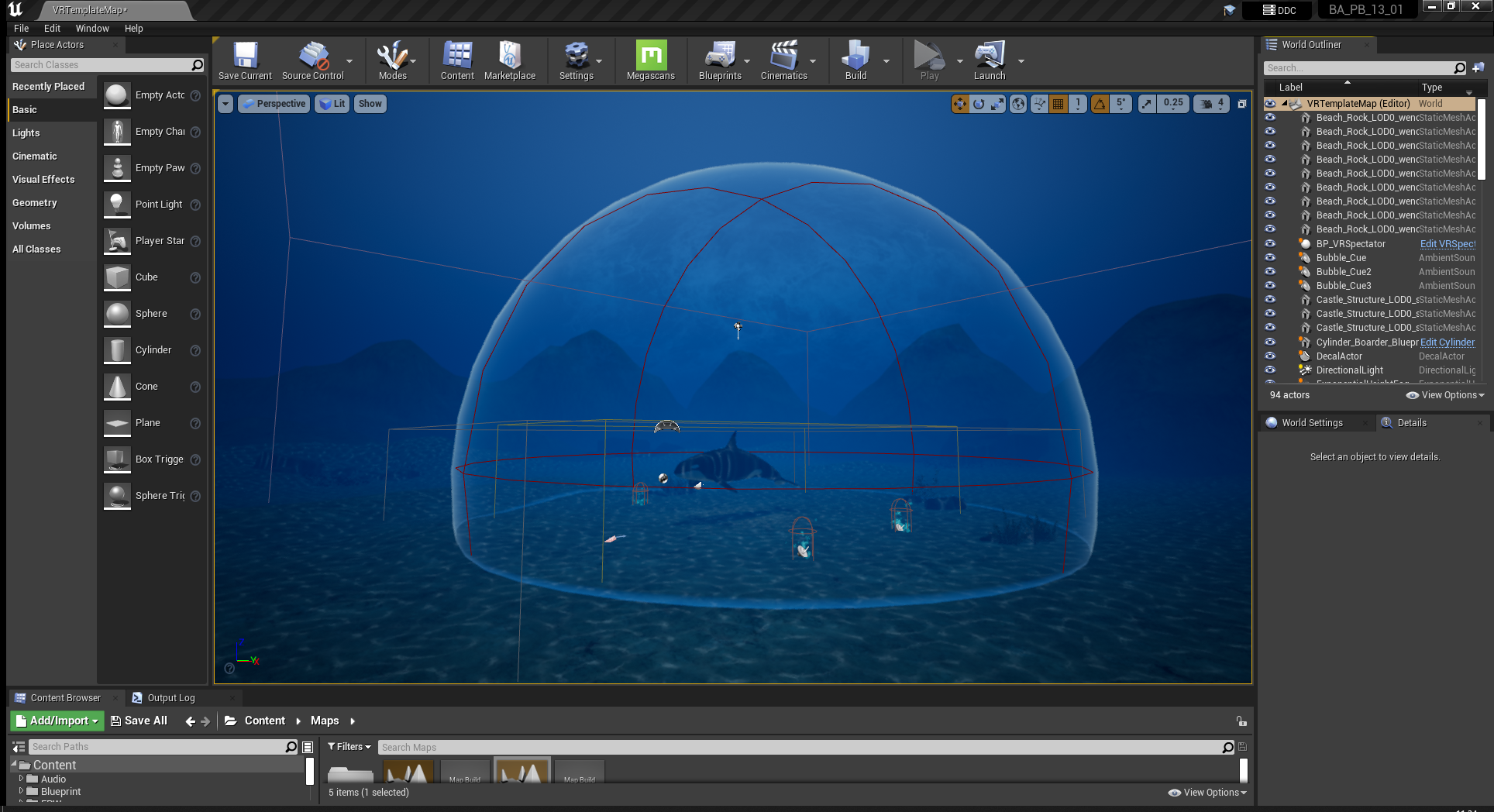Select the scale gizmo mode

pos(997,104)
